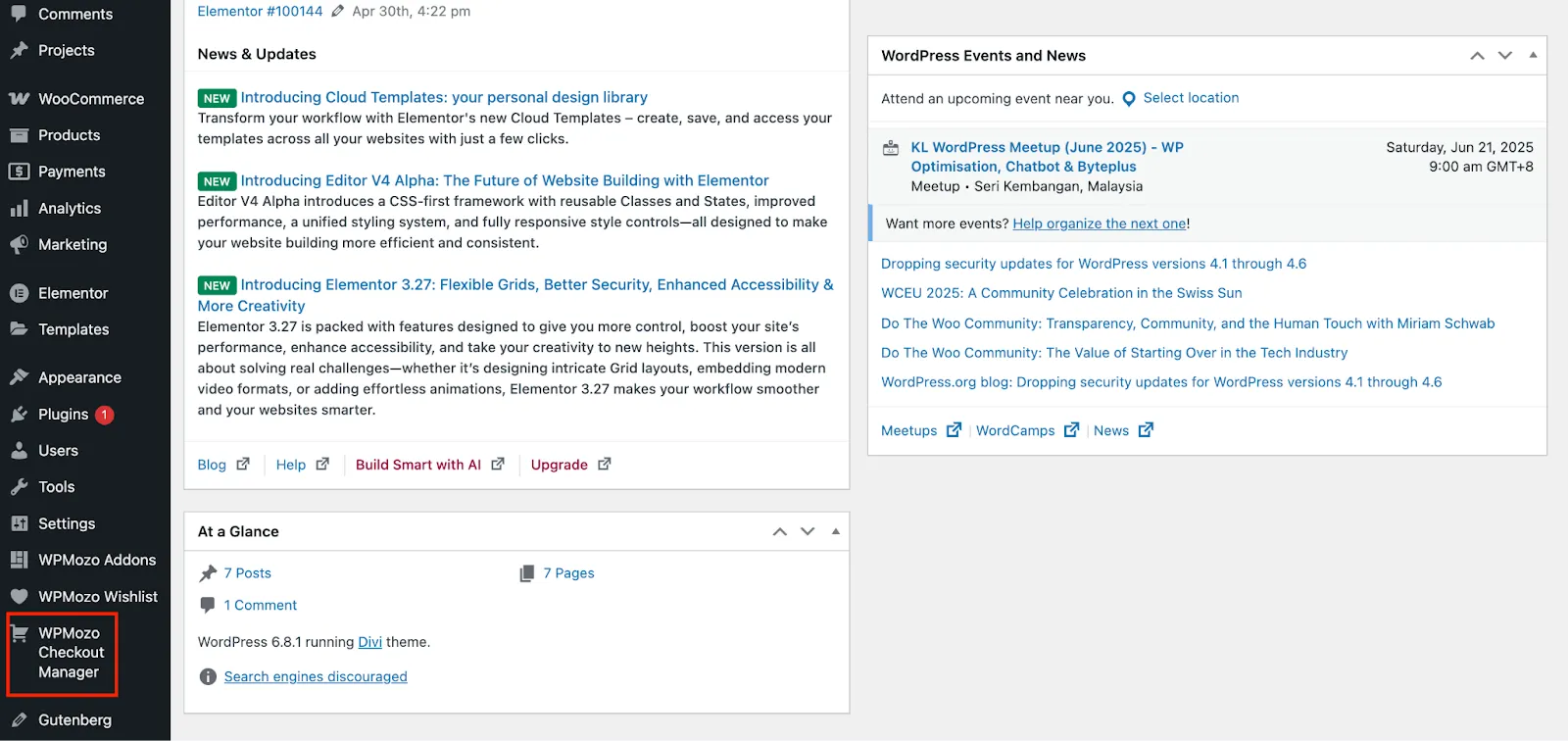This screenshot has width=1568, height=741.
Task: Click Help organize the next one link
Action: point(1100,223)
